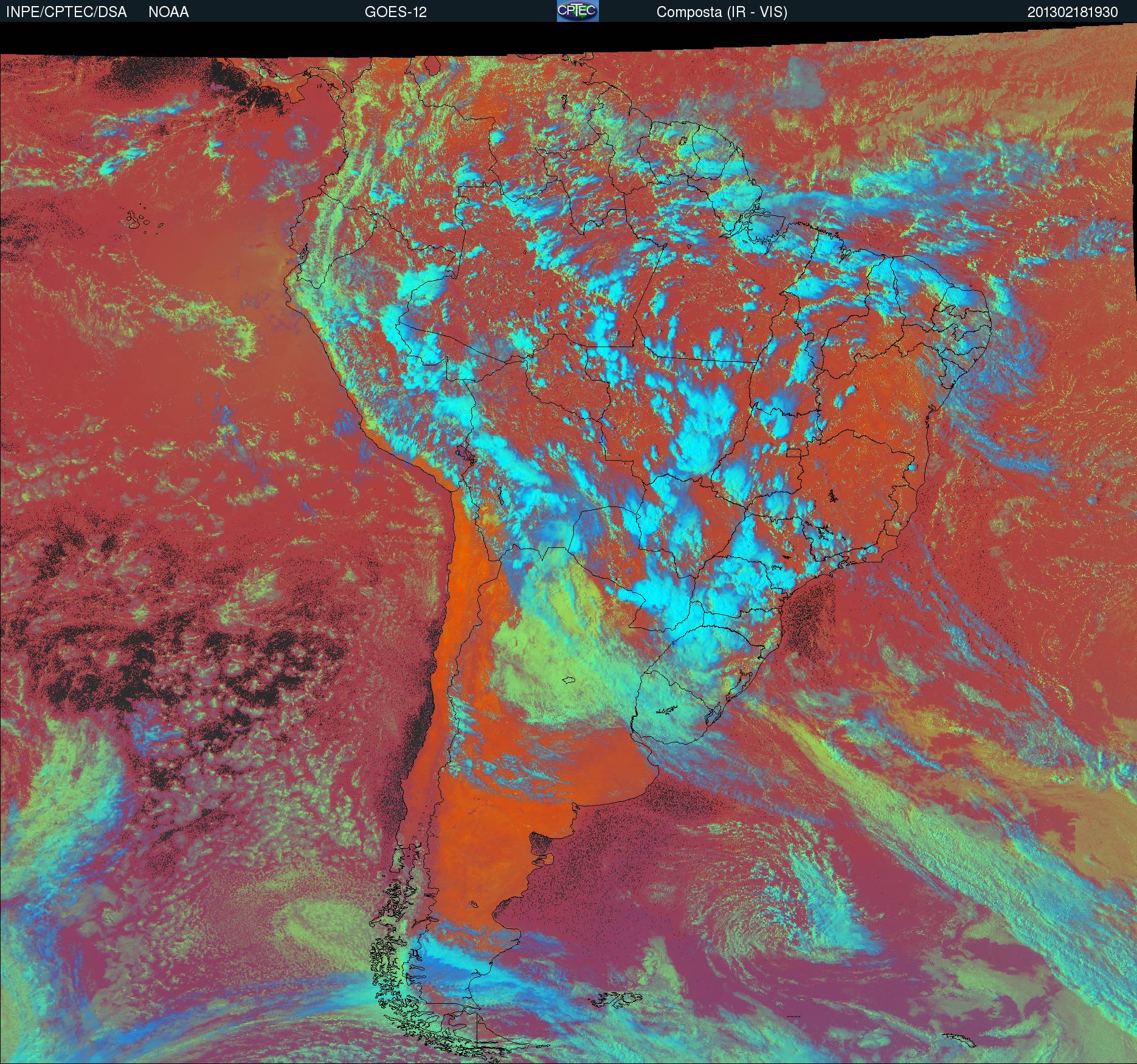
Task: Select the INPE/CPTEC/DSA header text
Action: pyautogui.click(x=66, y=12)
